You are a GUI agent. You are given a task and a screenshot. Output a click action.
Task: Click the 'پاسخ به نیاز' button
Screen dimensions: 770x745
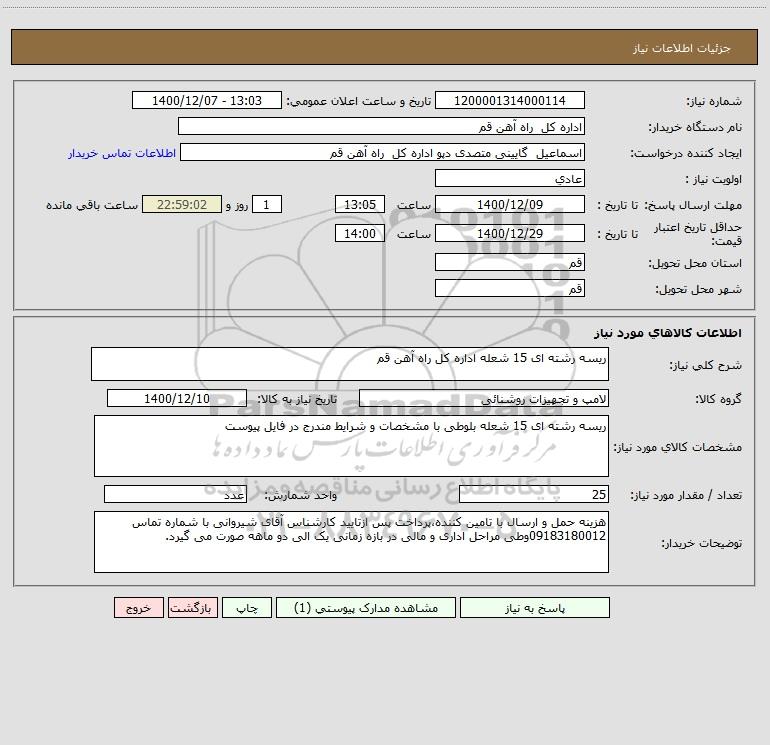(535, 607)
